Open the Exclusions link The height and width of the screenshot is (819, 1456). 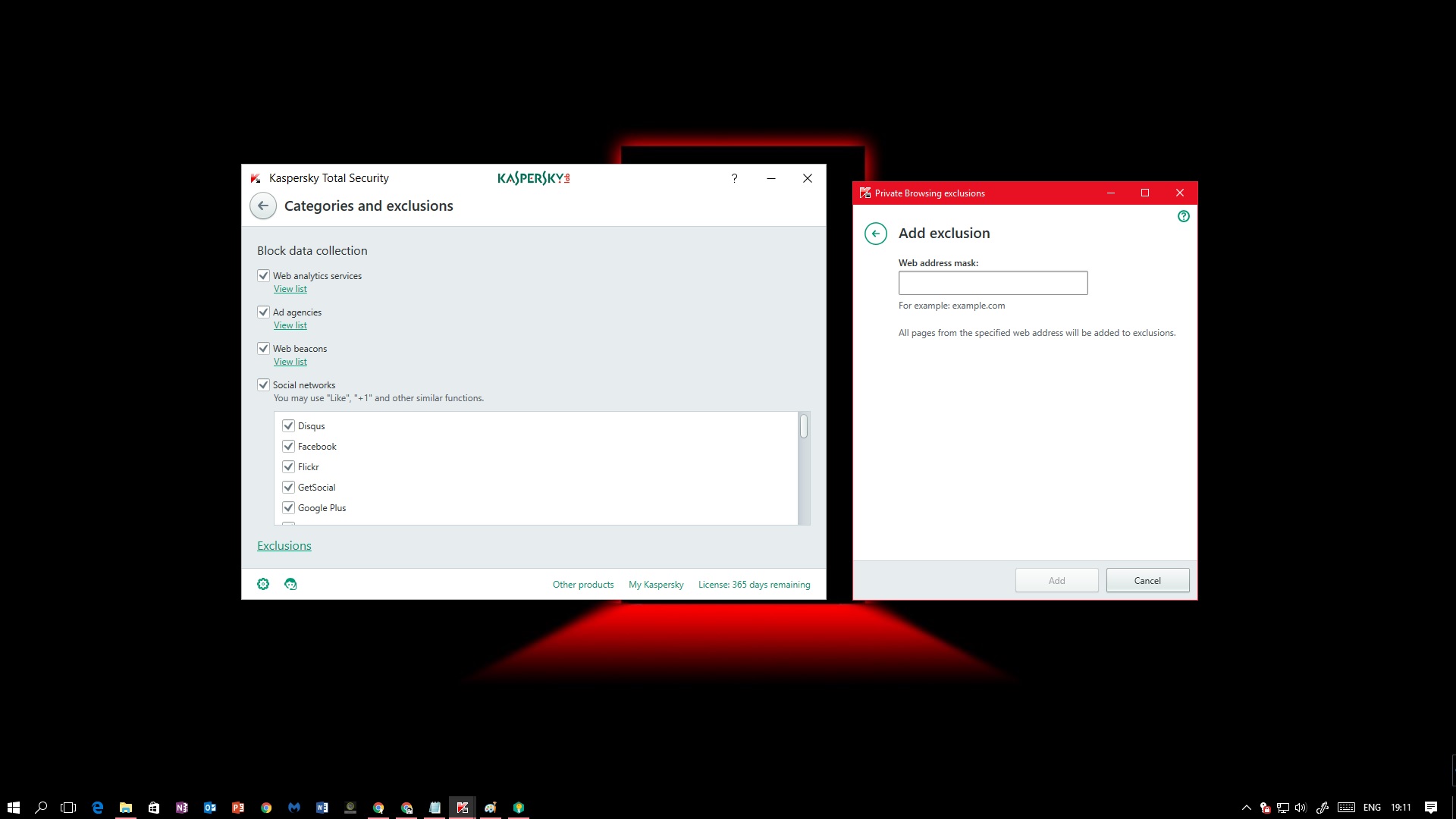[x=284, y=545]
